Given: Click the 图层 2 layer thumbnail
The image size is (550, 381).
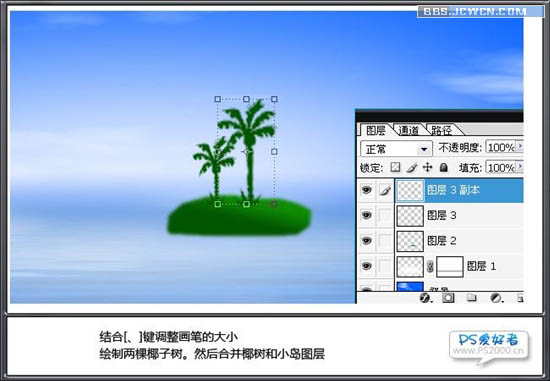Looking at the screenshot, I should 410,241.
